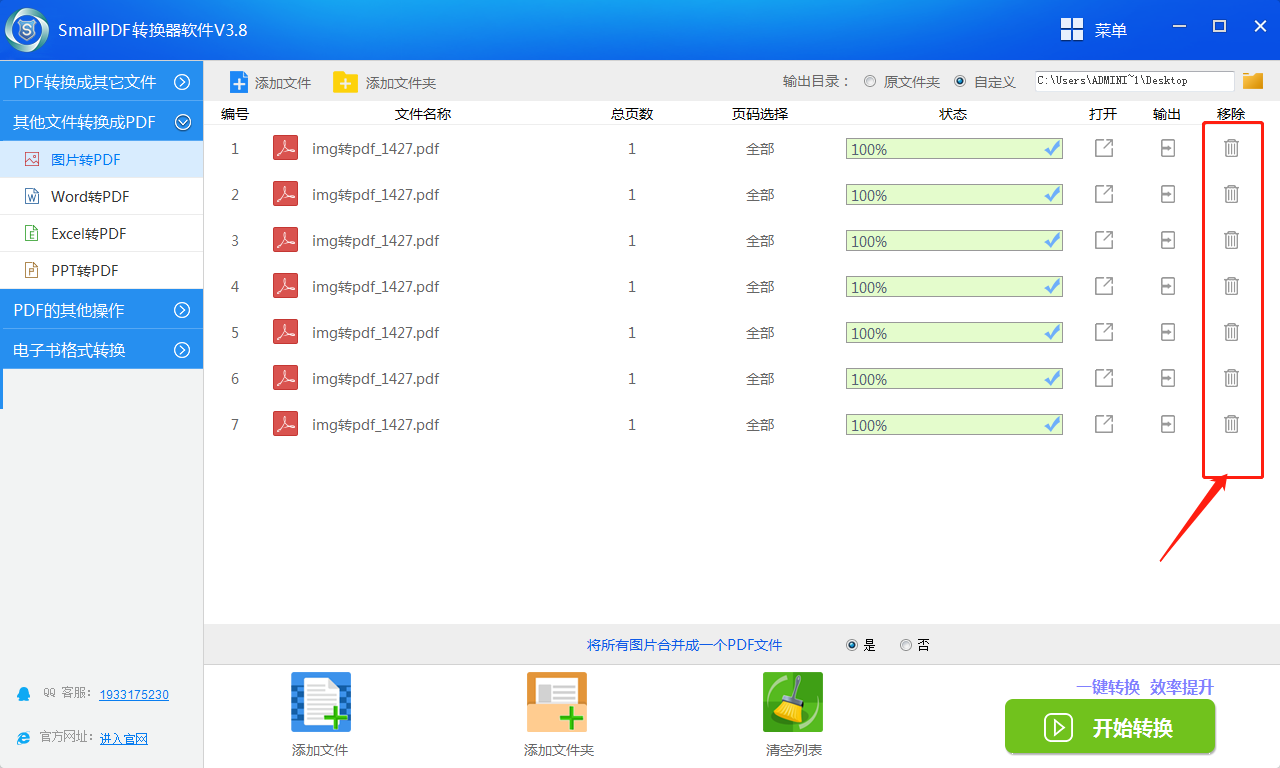Click the export icon in row 6

point(1168,378)
